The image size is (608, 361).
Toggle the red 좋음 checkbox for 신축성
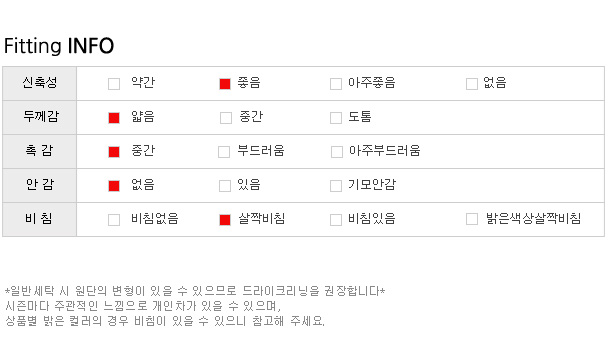coord(225,84)
